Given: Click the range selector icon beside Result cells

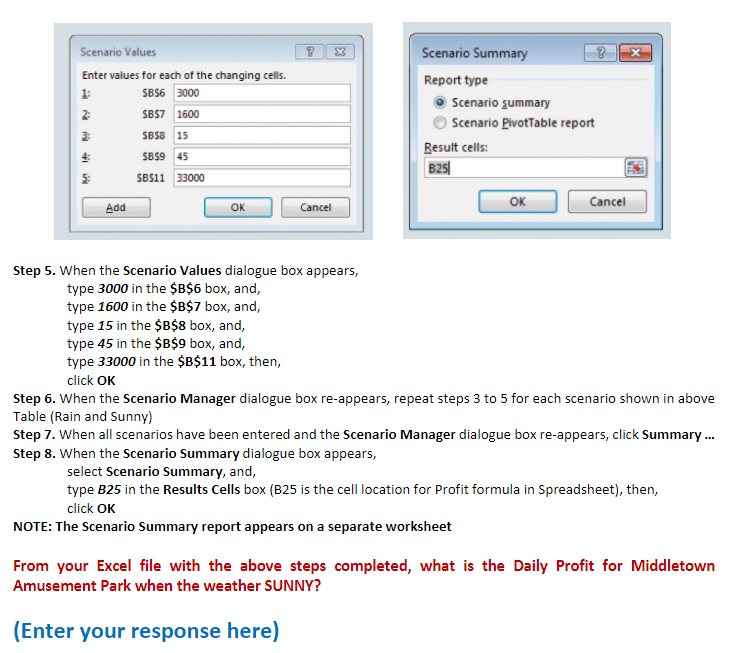Looking at the screenshot, I should tap(636, 167).
